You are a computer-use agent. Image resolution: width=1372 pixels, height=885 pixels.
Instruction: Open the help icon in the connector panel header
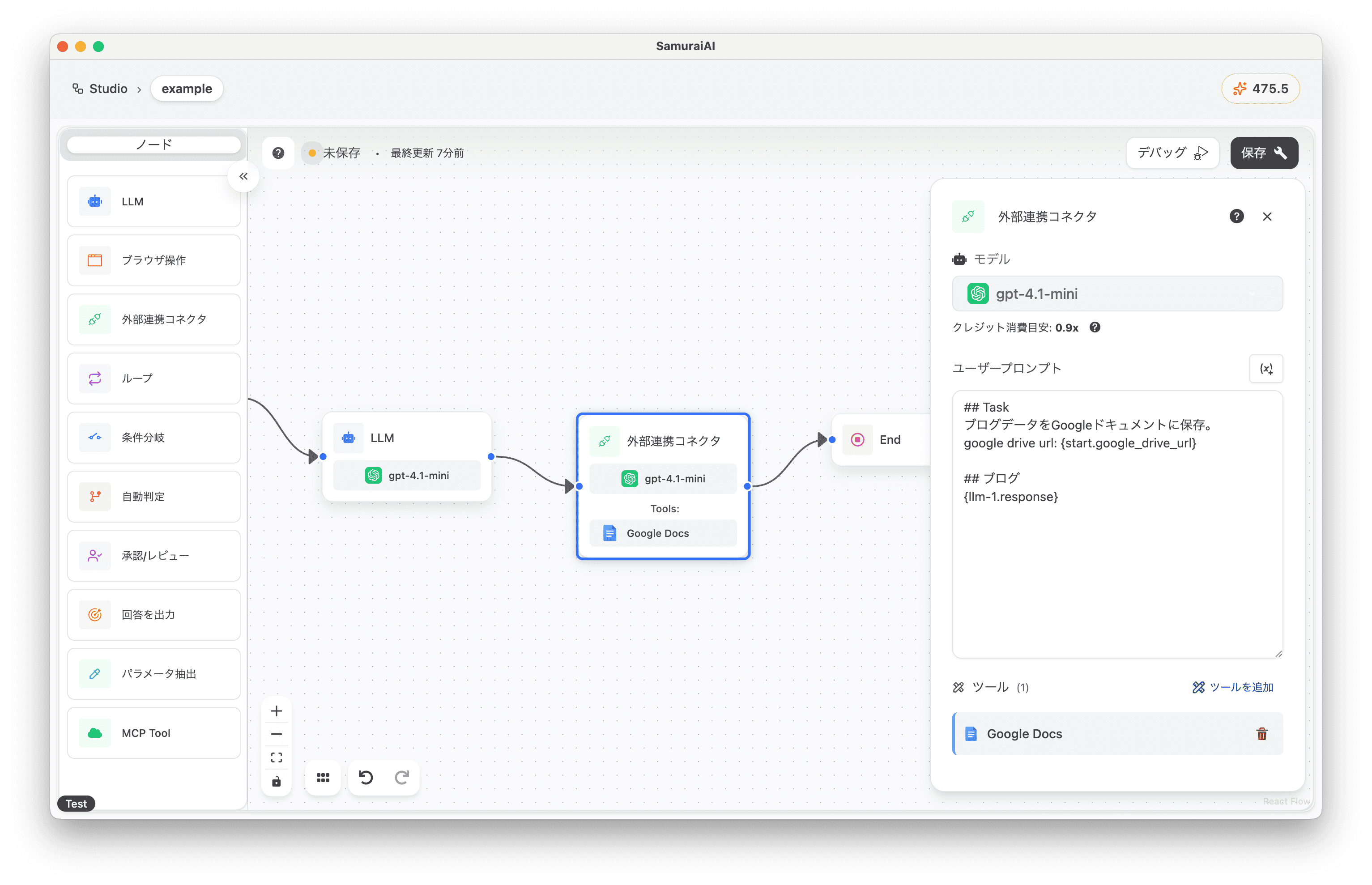click(1236, 217)
